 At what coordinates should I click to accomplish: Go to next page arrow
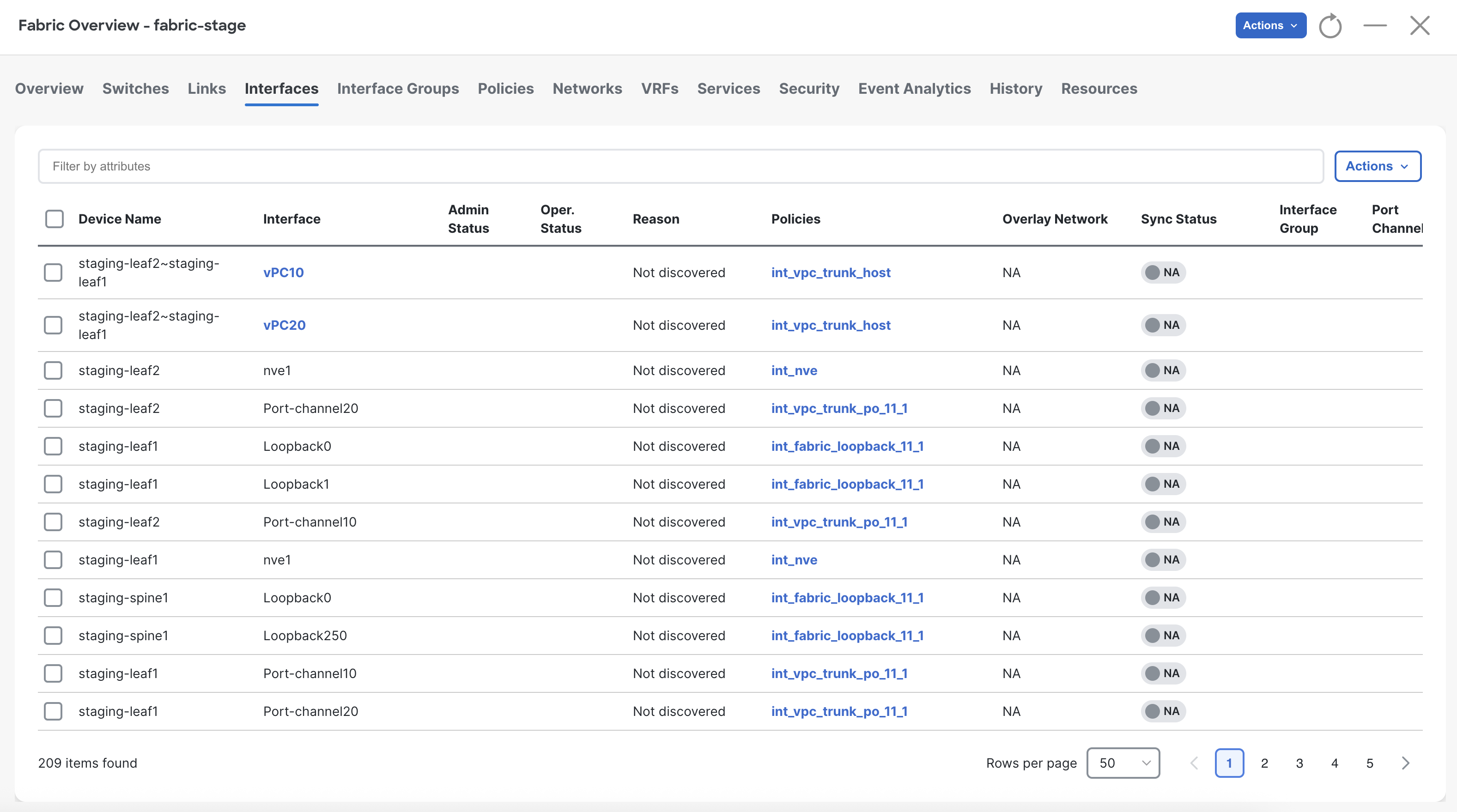click(1406, 763)
